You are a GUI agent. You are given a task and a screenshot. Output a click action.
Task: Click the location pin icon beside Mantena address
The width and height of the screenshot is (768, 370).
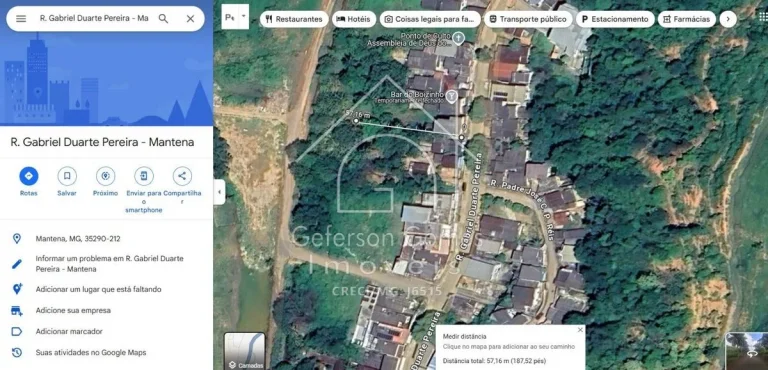[17, 239]
